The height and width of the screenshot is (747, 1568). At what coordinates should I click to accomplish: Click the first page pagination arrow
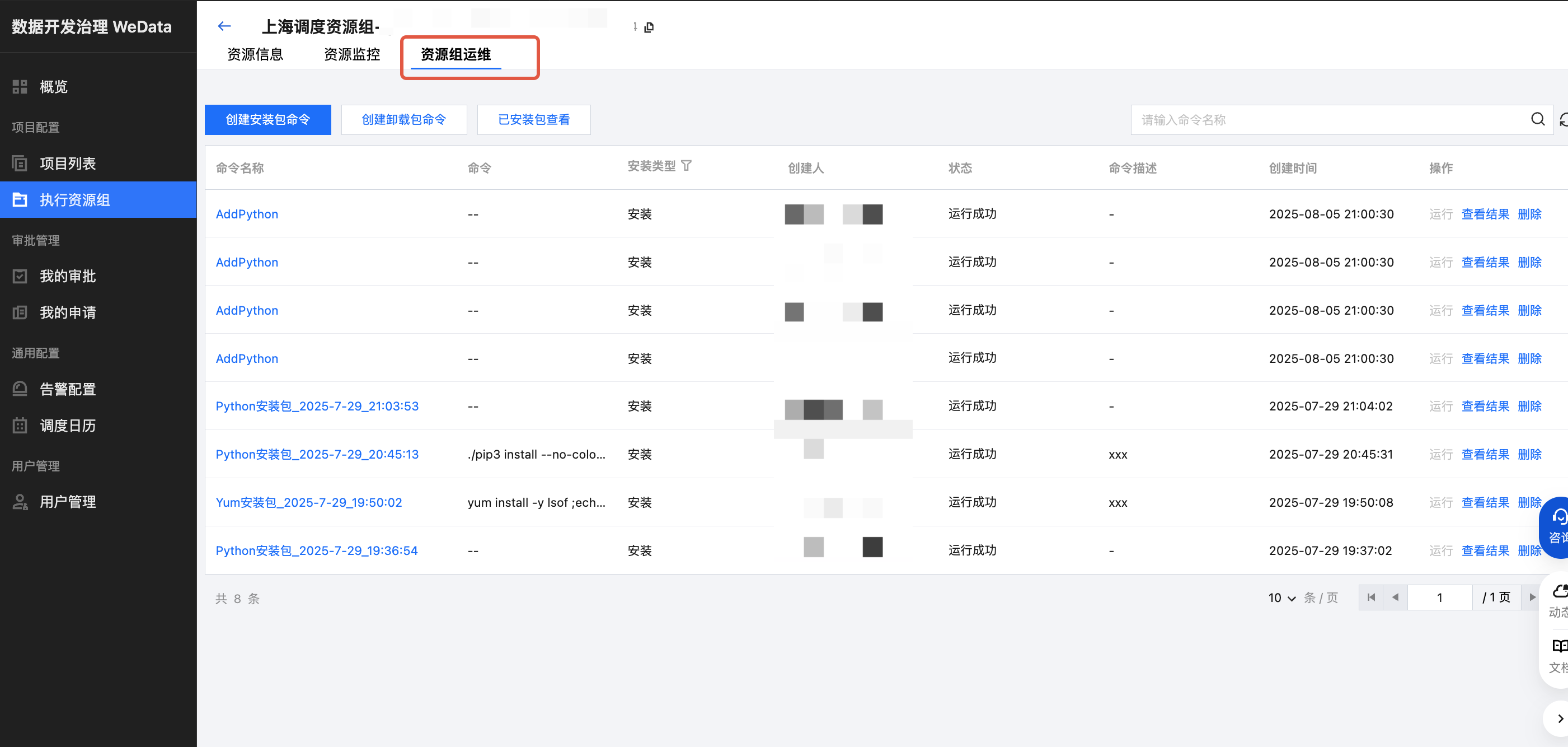point(1371,597)
